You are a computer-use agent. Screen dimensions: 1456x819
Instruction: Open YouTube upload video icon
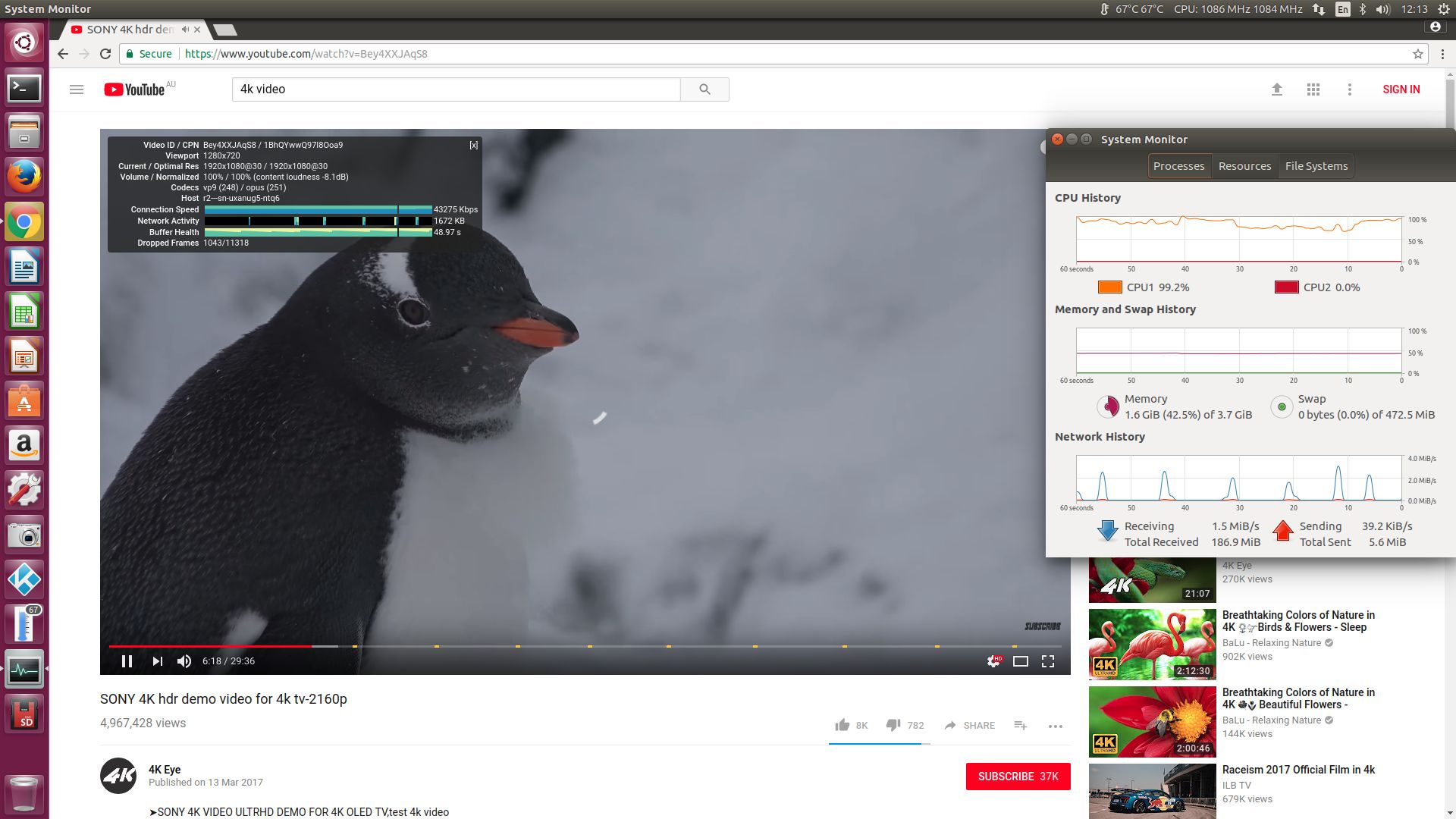[1277, 89]
